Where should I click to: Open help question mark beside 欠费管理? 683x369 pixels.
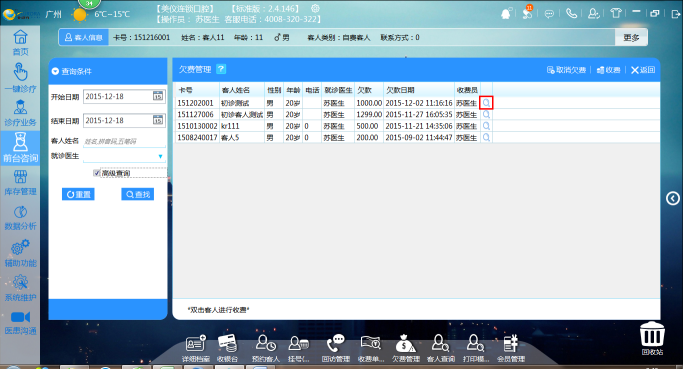click(x=221, y=69)
